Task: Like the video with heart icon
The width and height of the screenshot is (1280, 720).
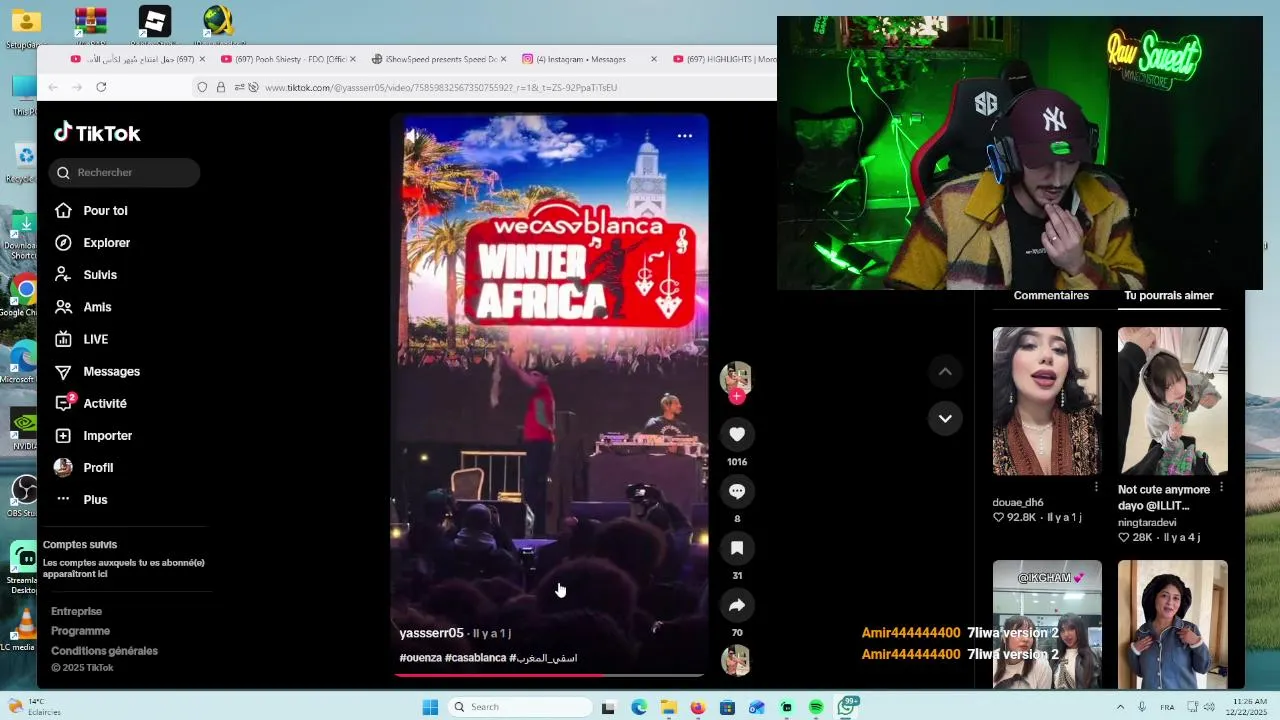Action: click(737, 434)
